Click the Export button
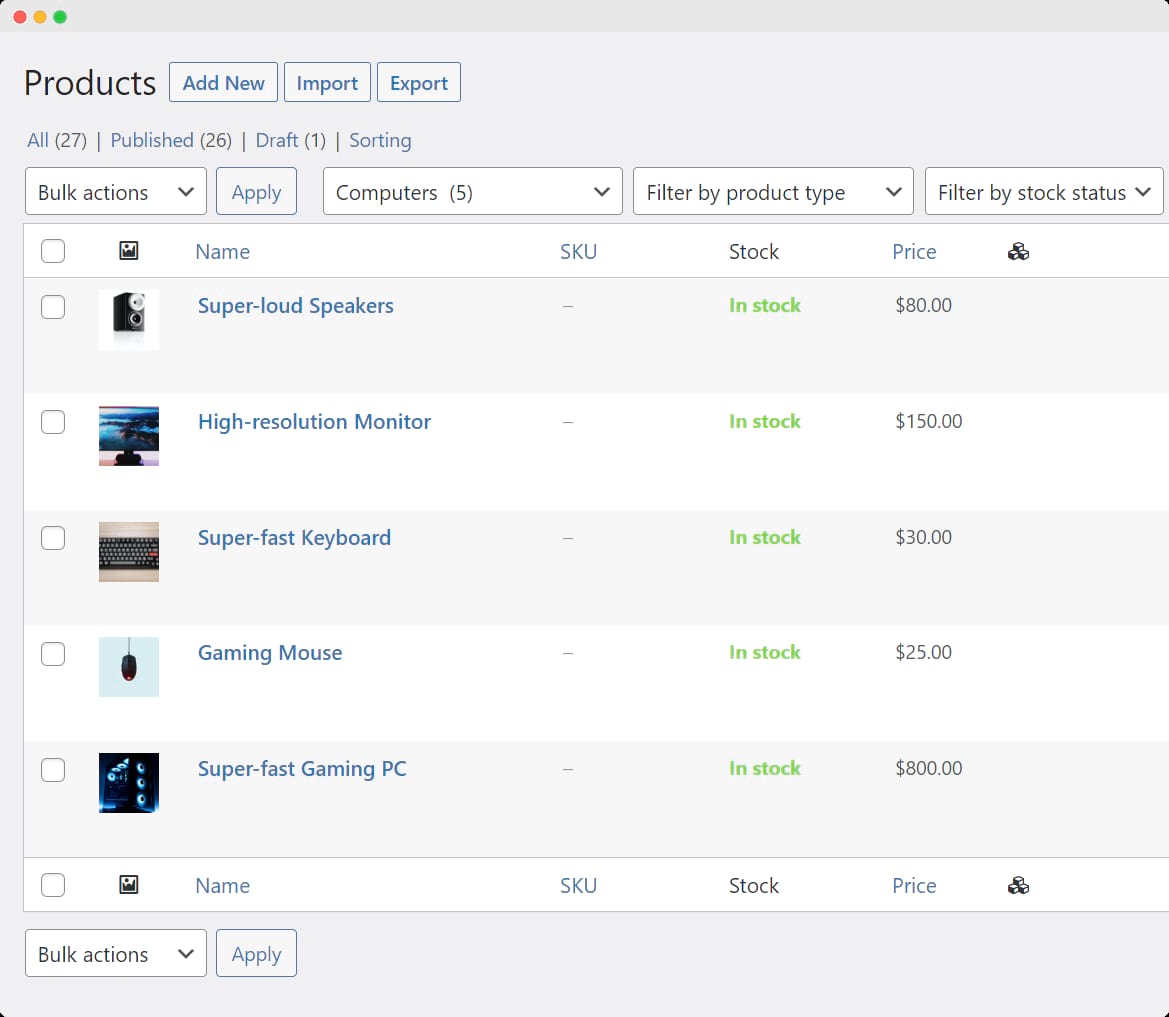This screenshot has height=1017, width=1169. (x=419, y=82)
